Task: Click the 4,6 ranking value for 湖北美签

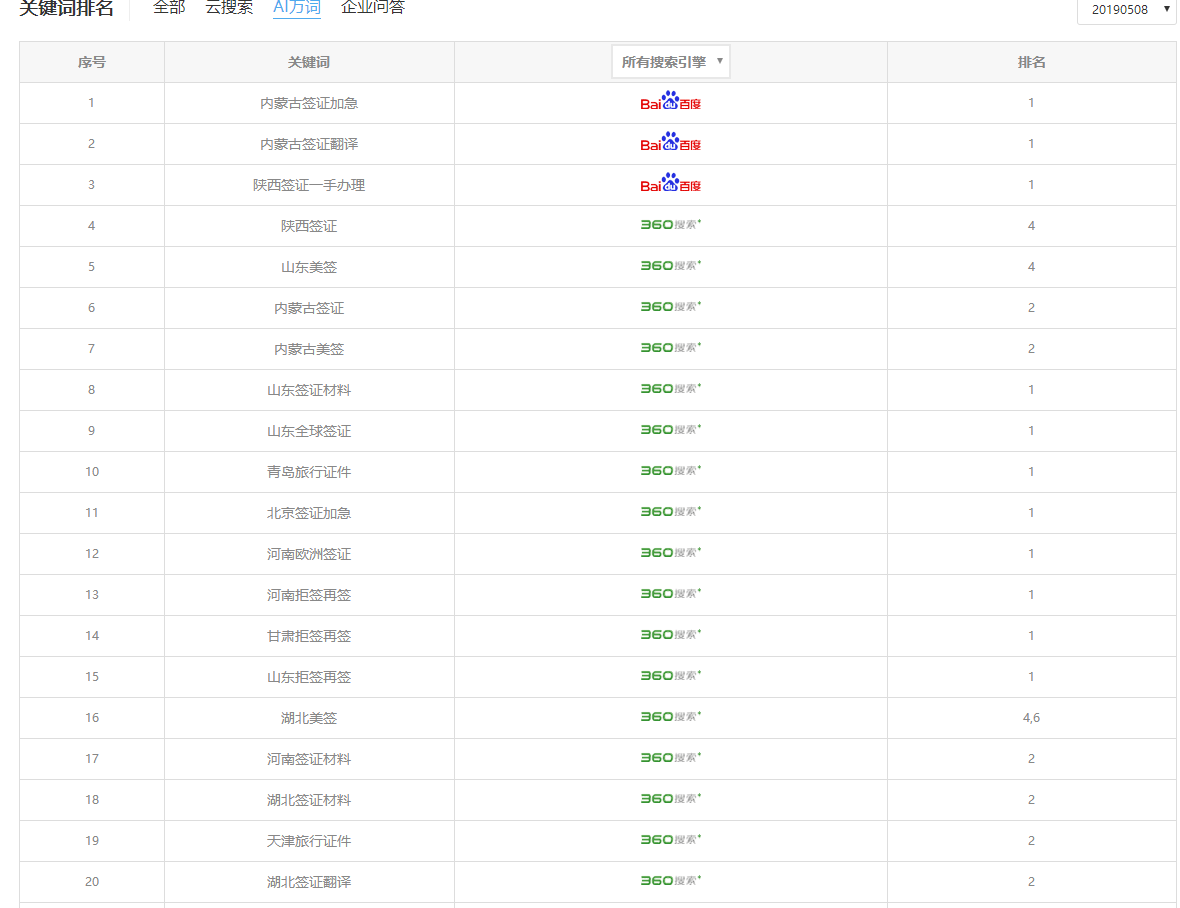Action: click(x=1031, y=718)
